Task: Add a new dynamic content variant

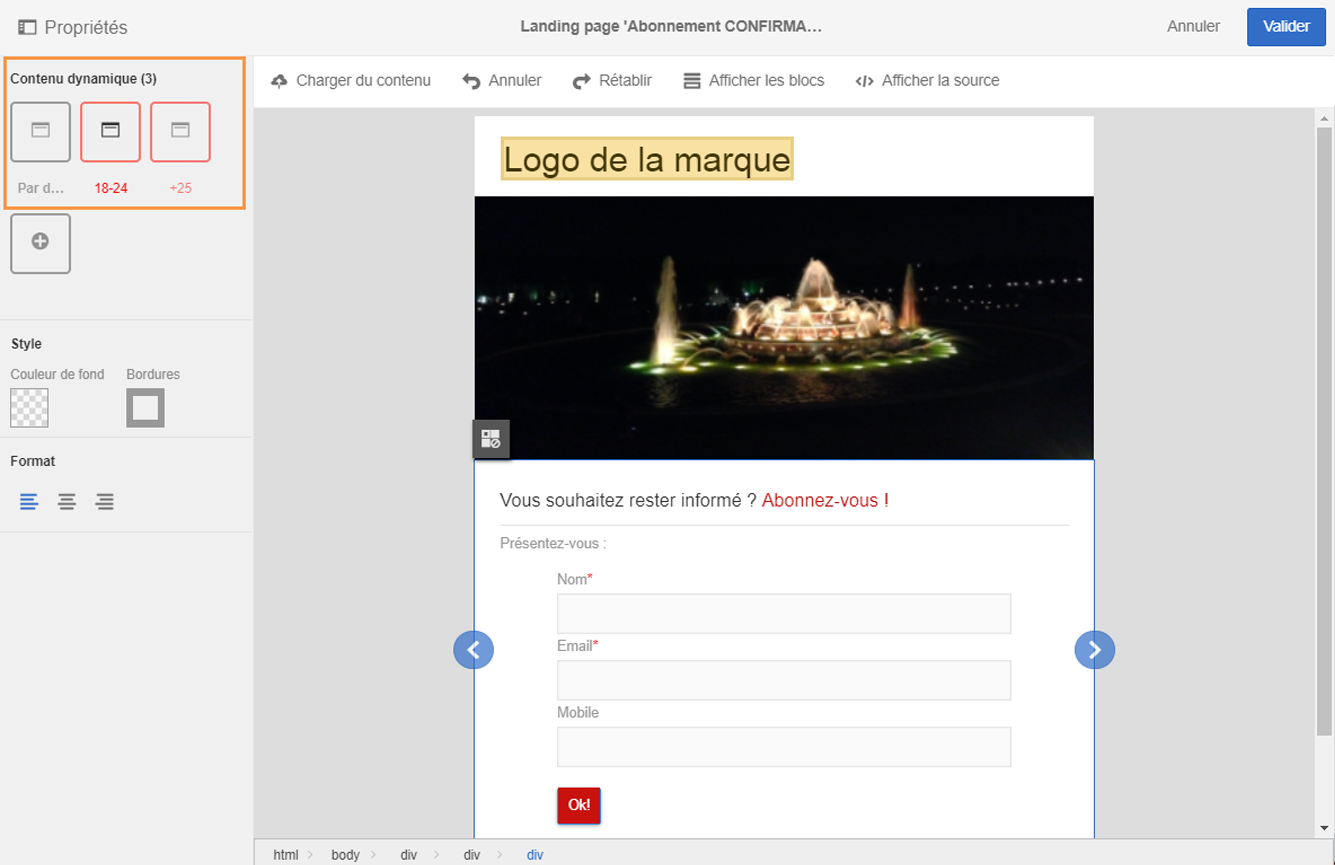Action: (41, 243)
